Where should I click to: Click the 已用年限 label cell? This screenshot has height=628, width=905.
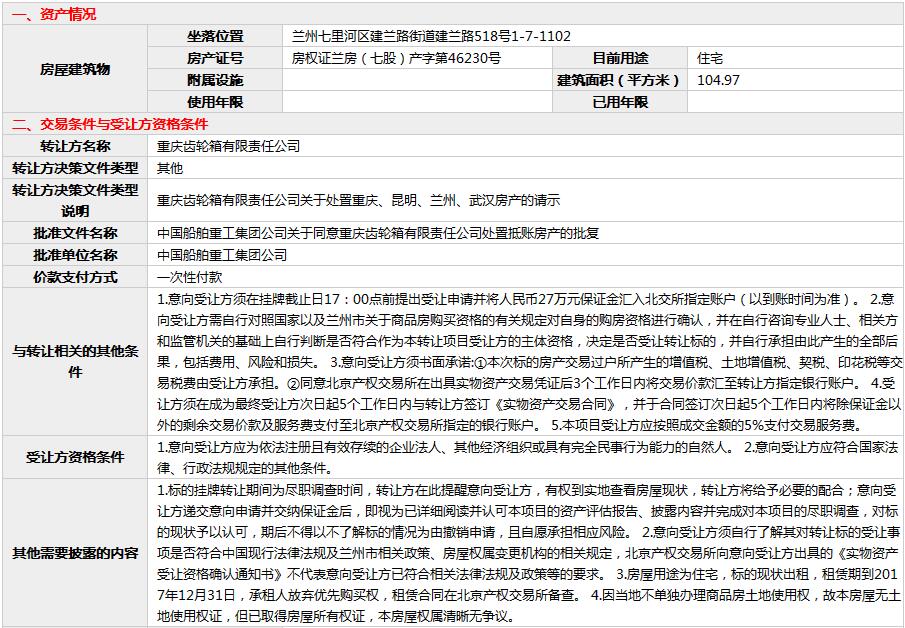point(620,102)
